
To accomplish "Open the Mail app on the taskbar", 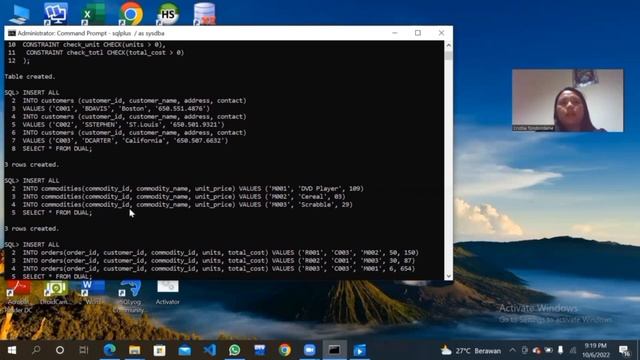I will (184, 350).
